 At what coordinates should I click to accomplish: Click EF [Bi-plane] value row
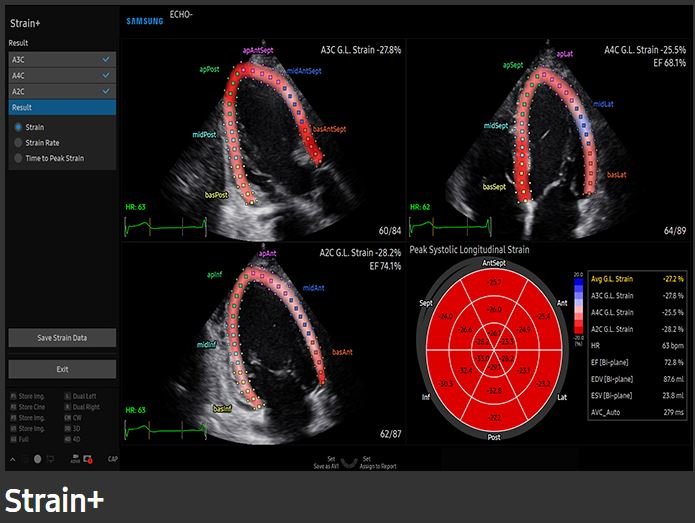[x=637, y=362]
